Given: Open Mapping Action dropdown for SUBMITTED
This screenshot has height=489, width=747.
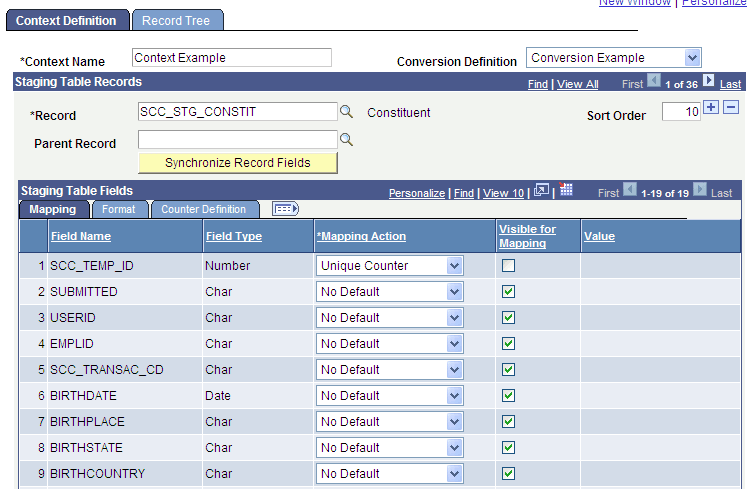Looking at the screenshot, I should point(389,292).
